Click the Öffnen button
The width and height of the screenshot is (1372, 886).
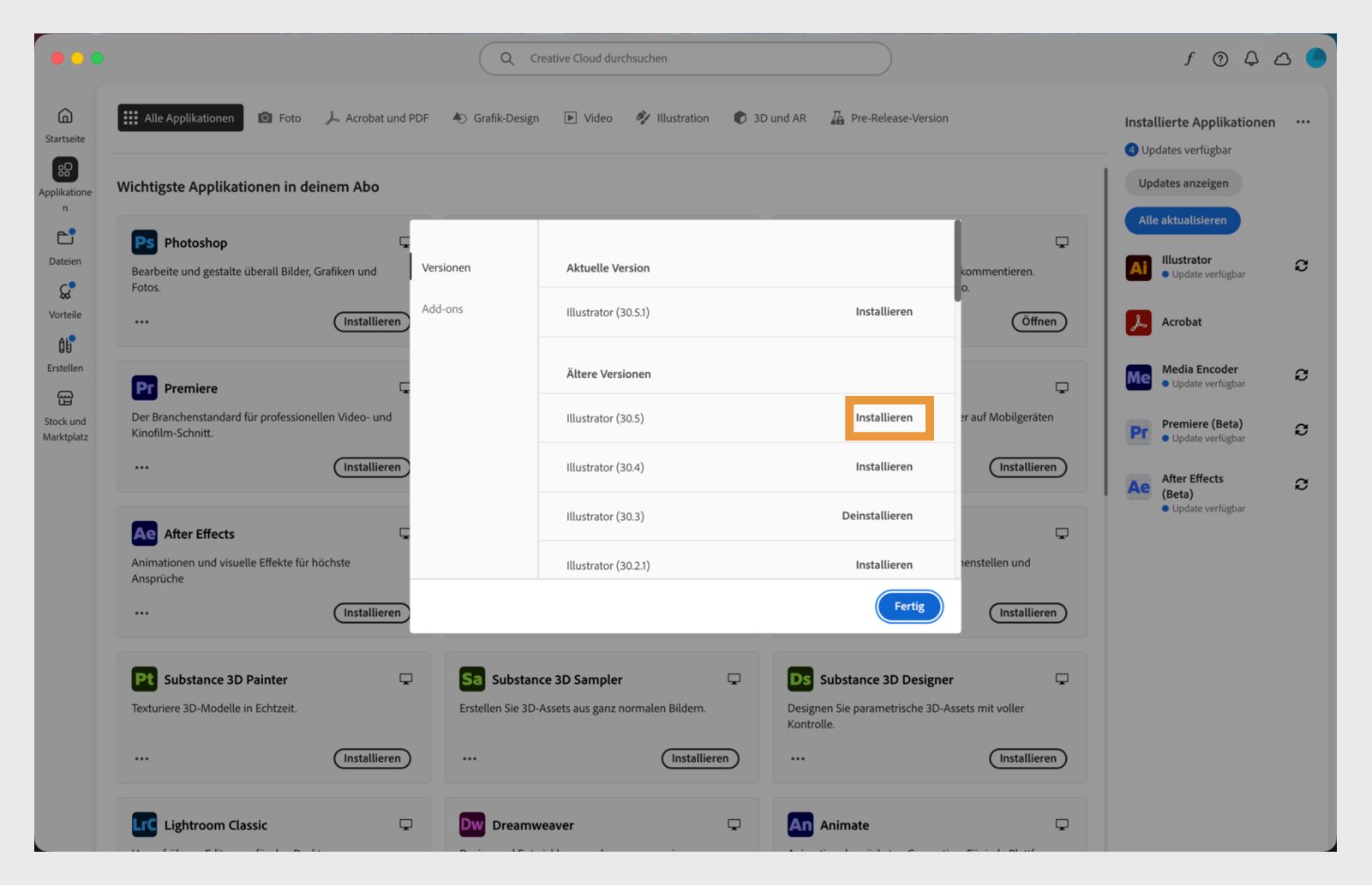pos(1039,321)
